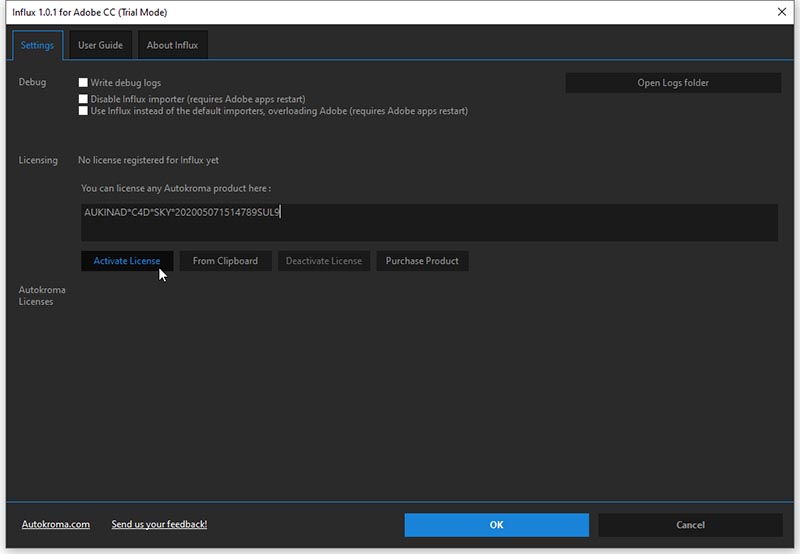Viewport: 800px width, 554px height.
Task: Click inside the license key text field
Action: click(x=429, y=222)
